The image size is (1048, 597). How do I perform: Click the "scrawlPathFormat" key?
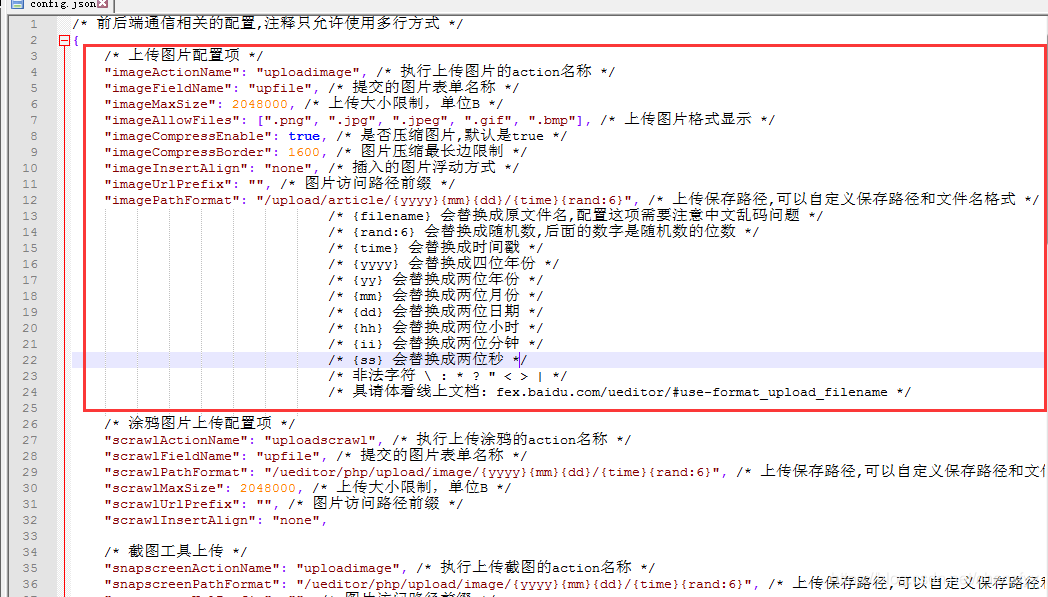tap(180, 473)
